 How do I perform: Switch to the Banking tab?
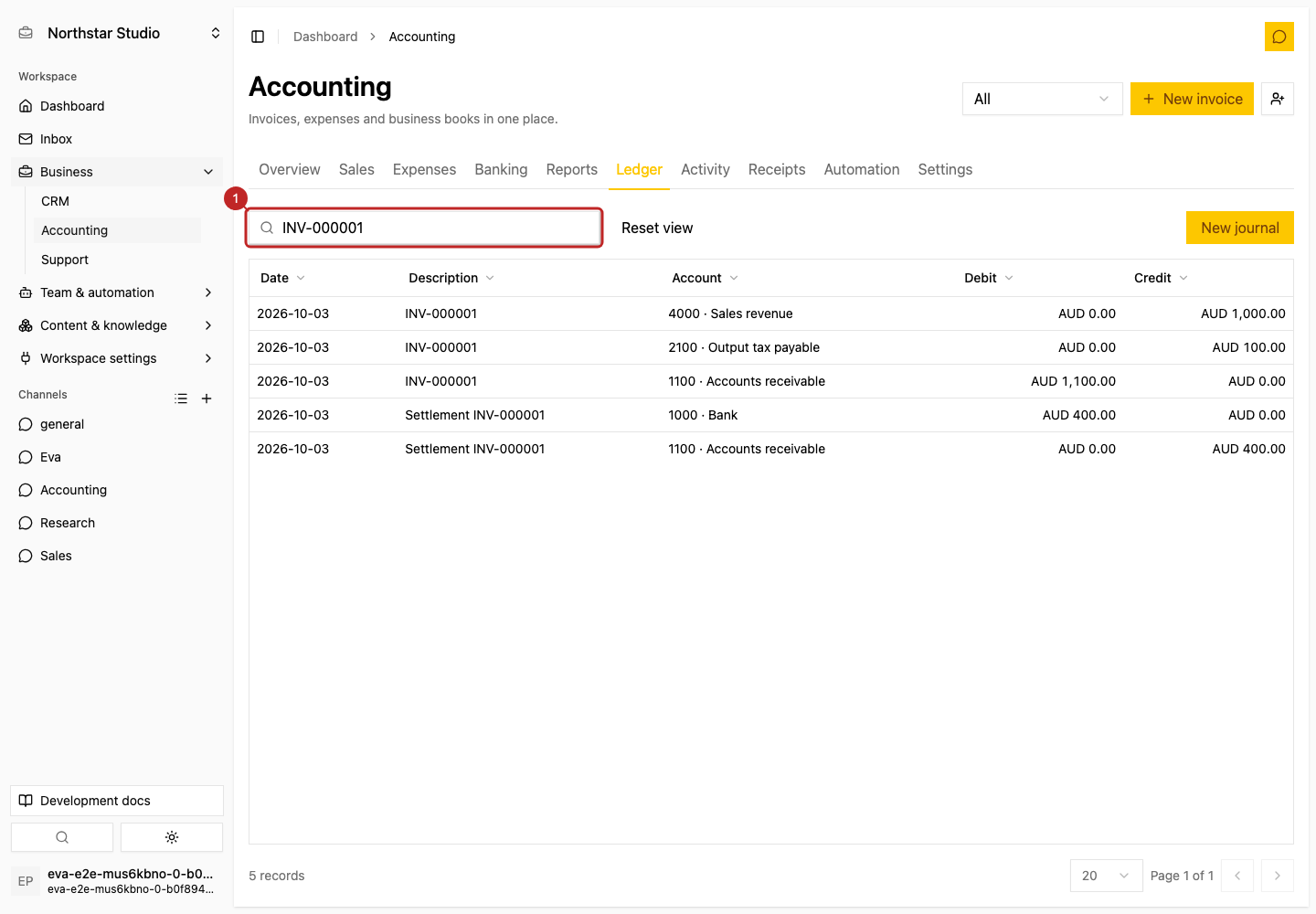(501, 169)
